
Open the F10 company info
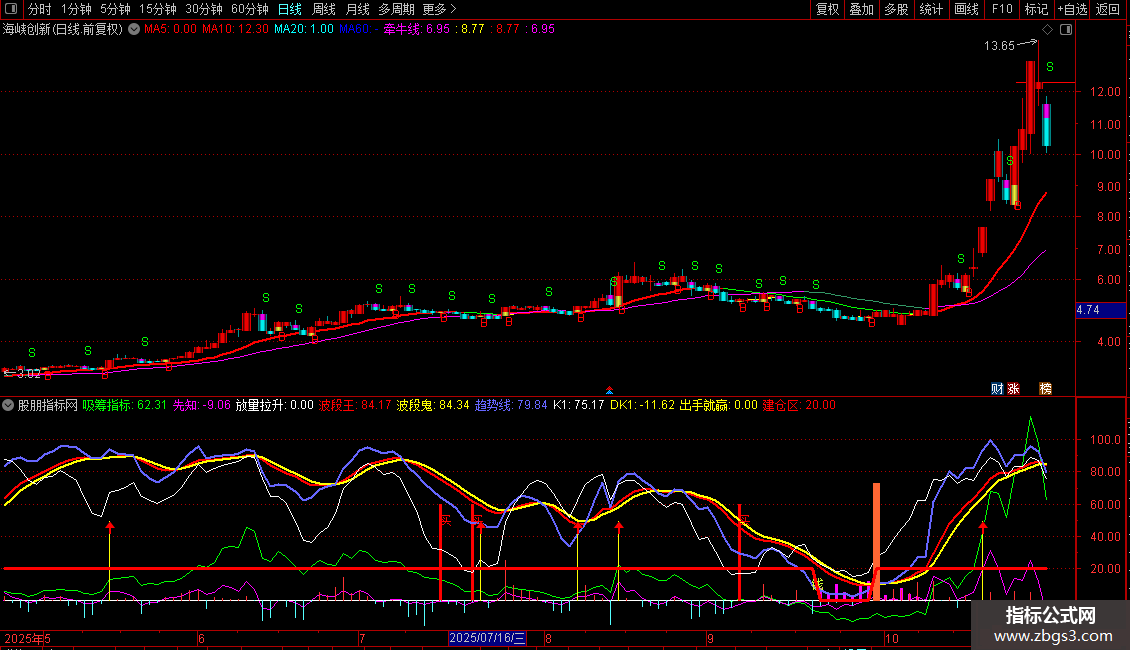pyautogui.click(x=1002, y=9)
